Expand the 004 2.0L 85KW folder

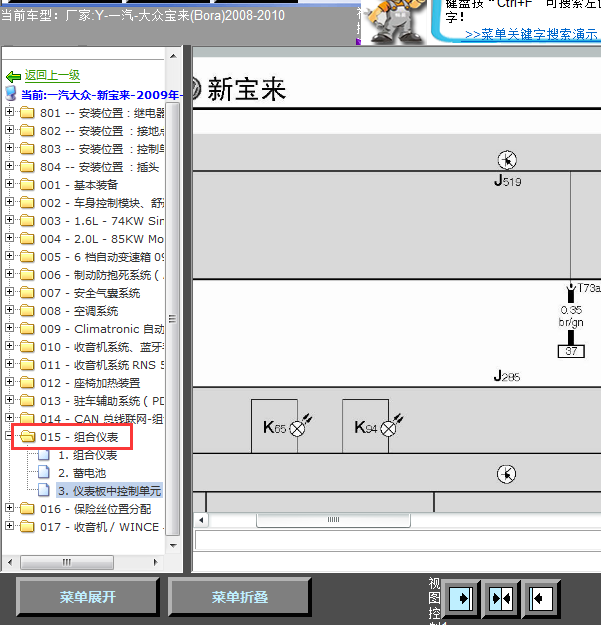coord(10,238)
